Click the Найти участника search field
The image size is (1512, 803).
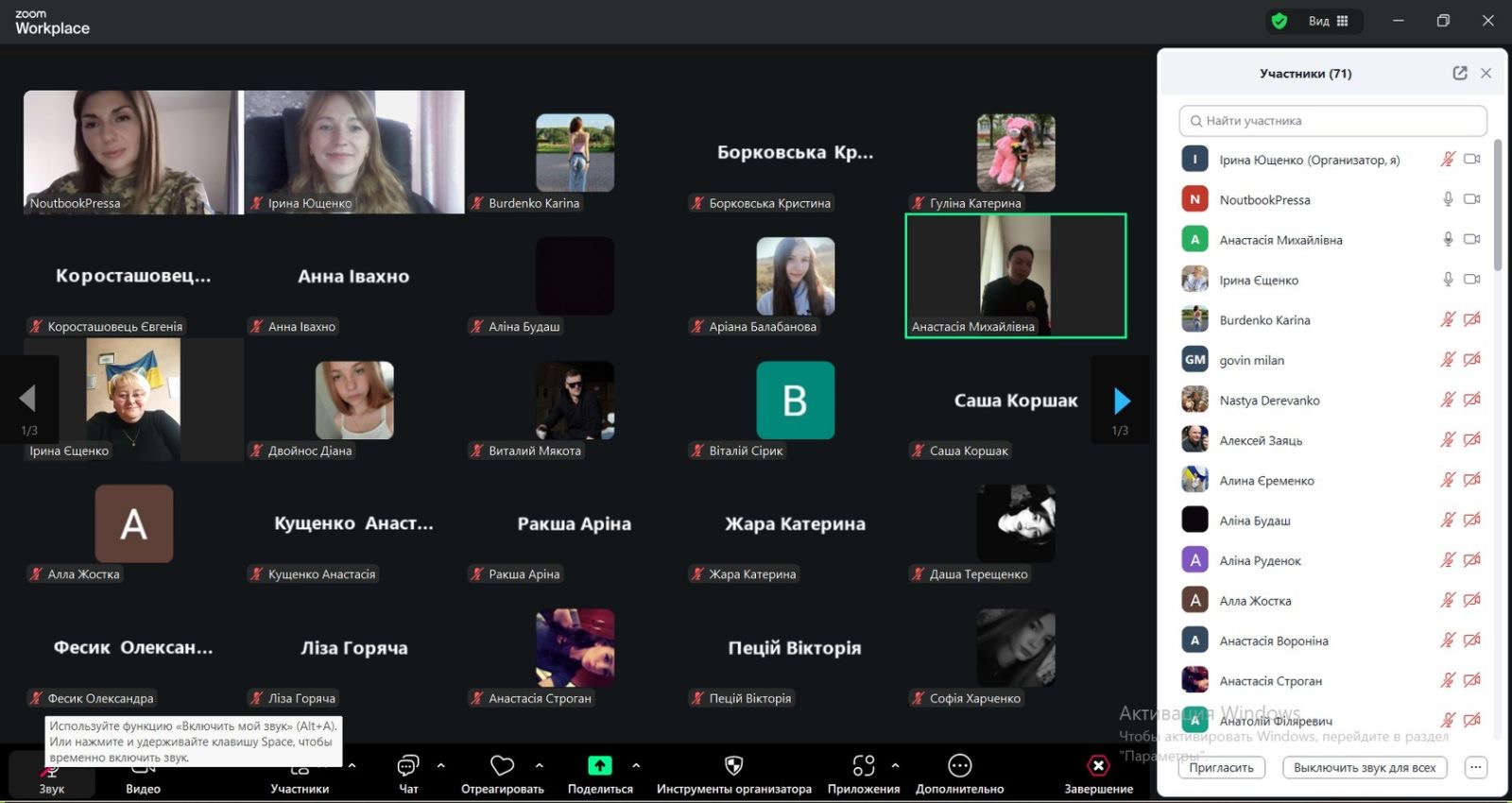point(1332,121)
